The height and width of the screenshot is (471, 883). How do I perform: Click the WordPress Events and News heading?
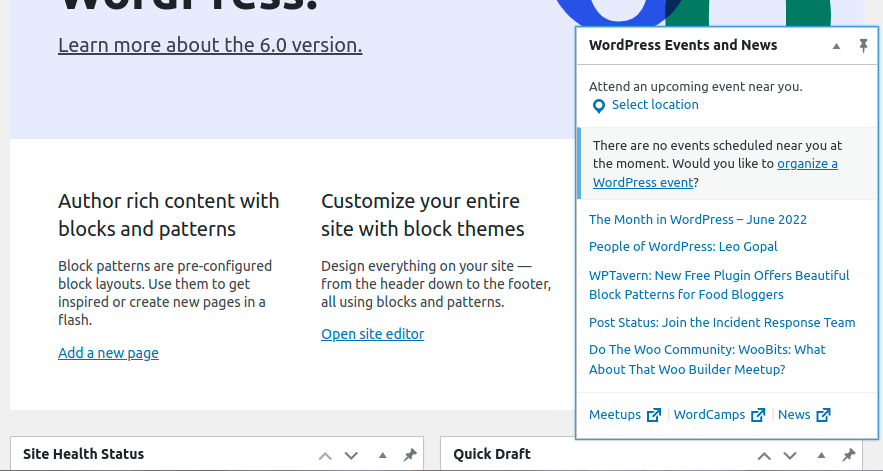683,46
